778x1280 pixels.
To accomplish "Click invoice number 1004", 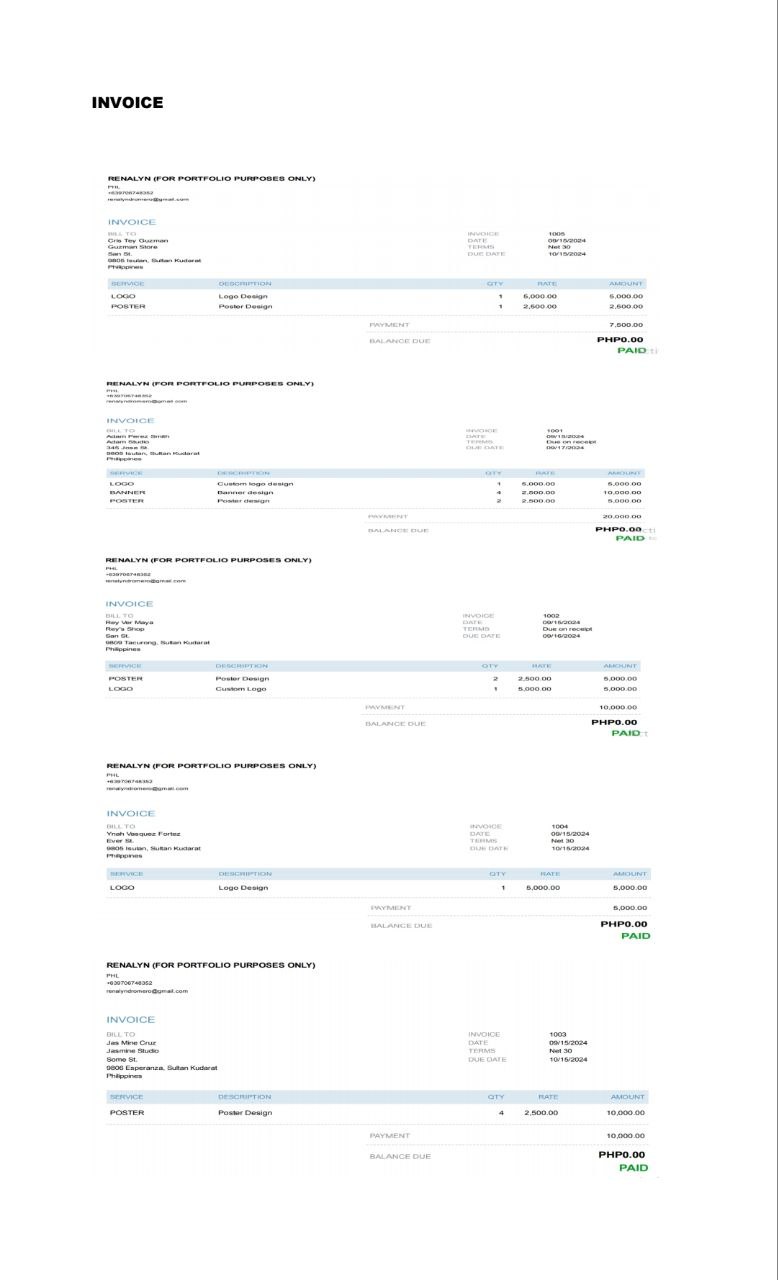I will [x=559, y=827].
